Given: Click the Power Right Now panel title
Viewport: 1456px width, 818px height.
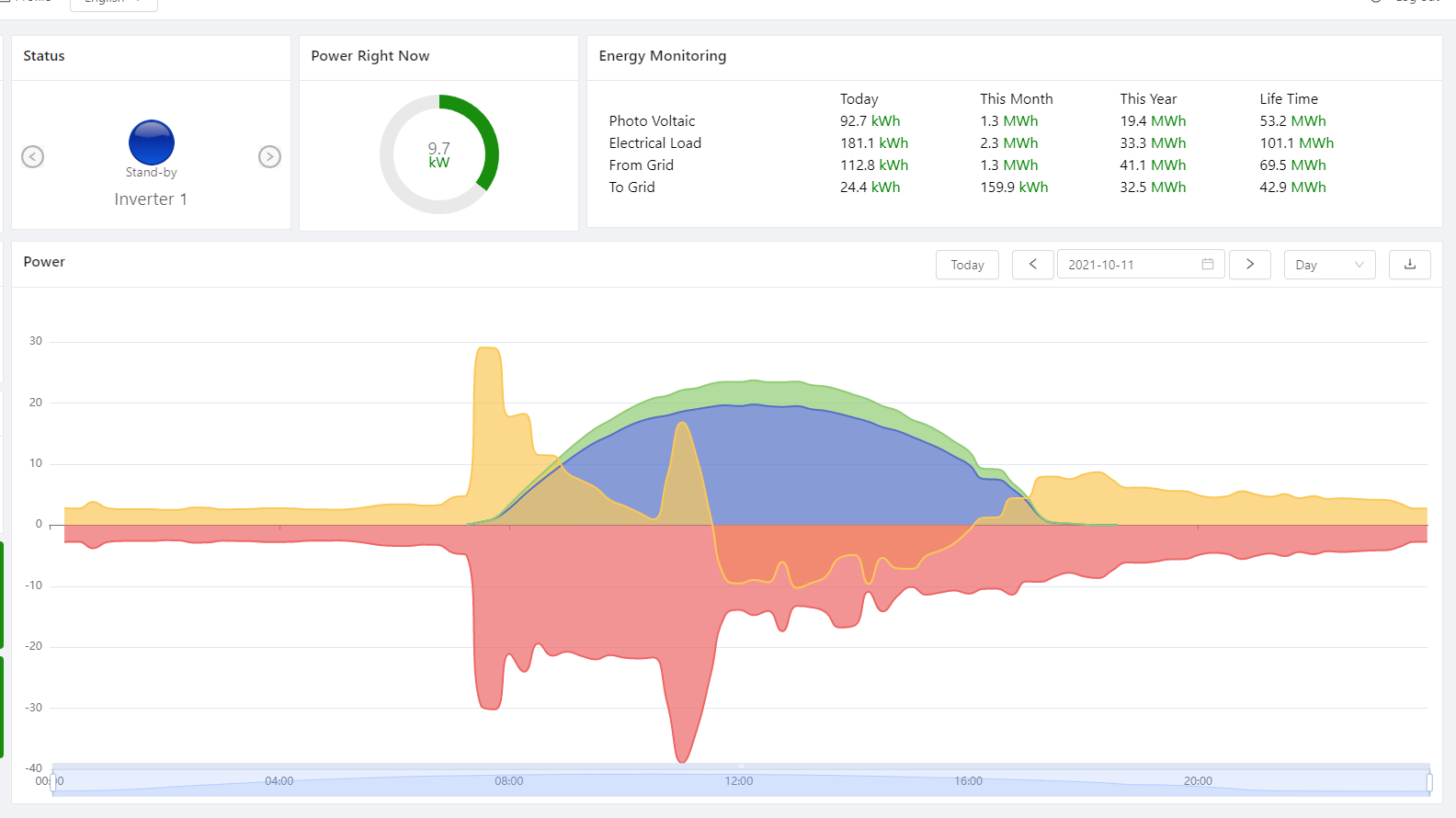Looking at the screenshot, I should (x=370, y=56).
